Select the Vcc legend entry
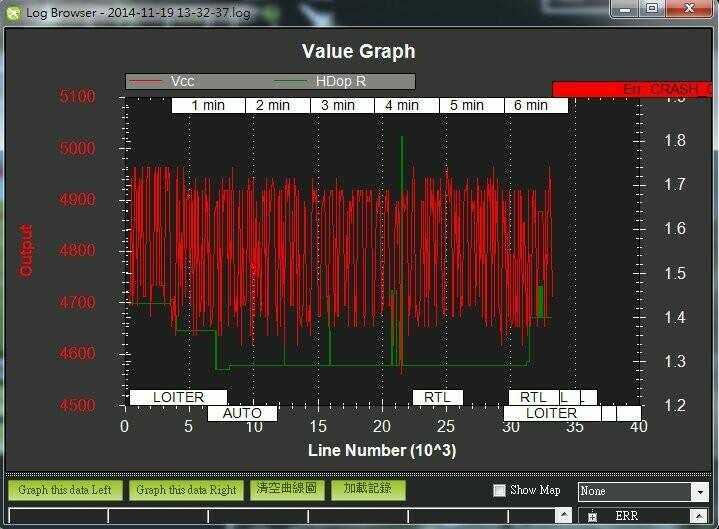Screen dimensions: 719x529 point(182,82)
